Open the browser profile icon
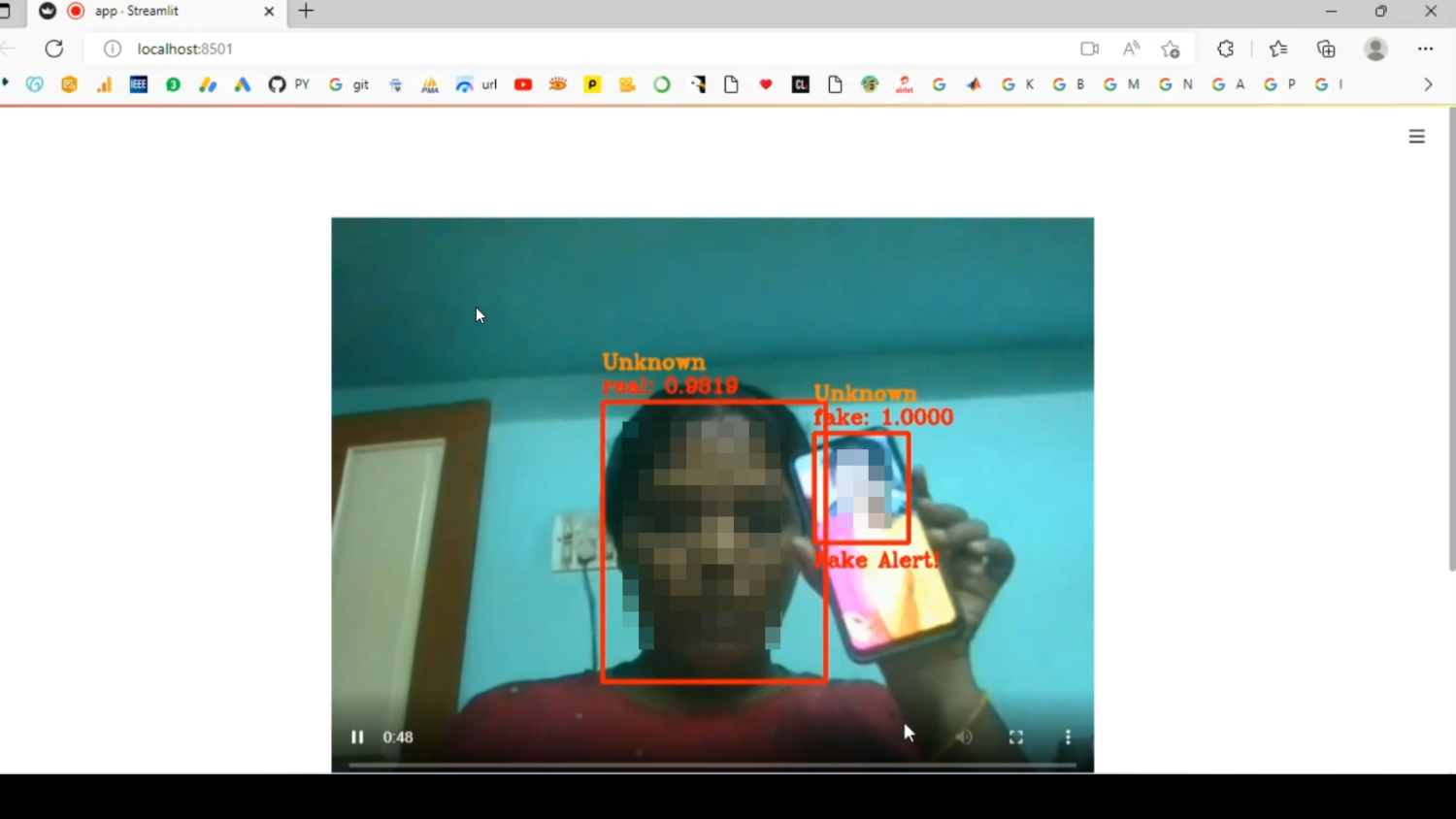 point(1376,49)
